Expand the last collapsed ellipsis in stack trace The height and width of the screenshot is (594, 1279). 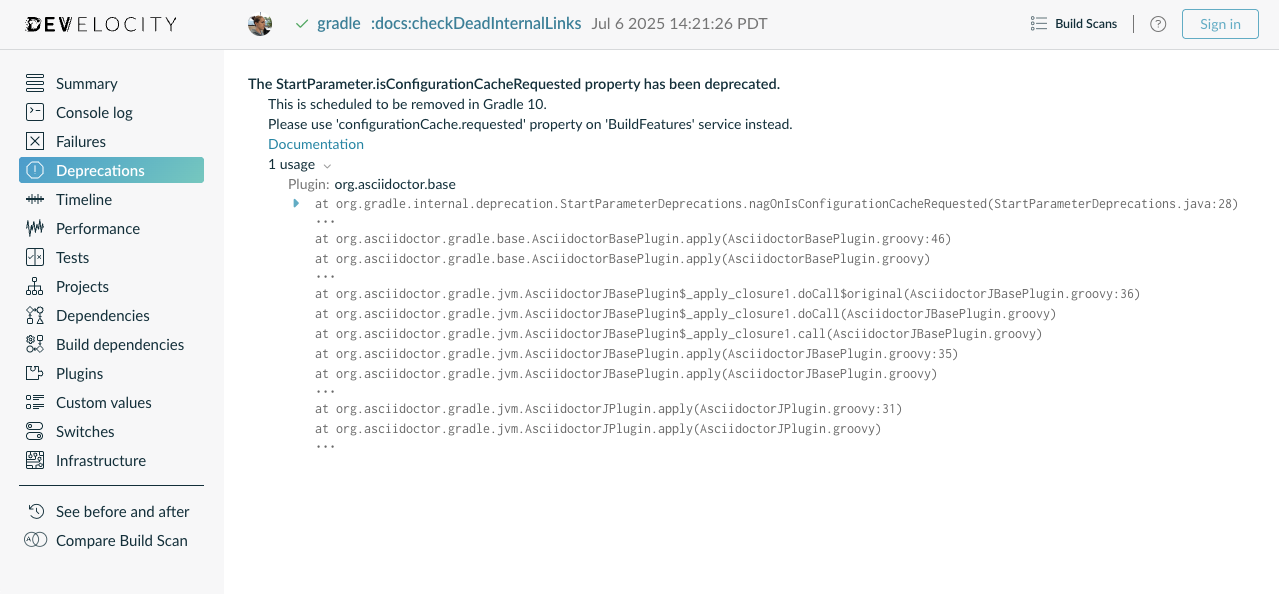tap(326, 444)
